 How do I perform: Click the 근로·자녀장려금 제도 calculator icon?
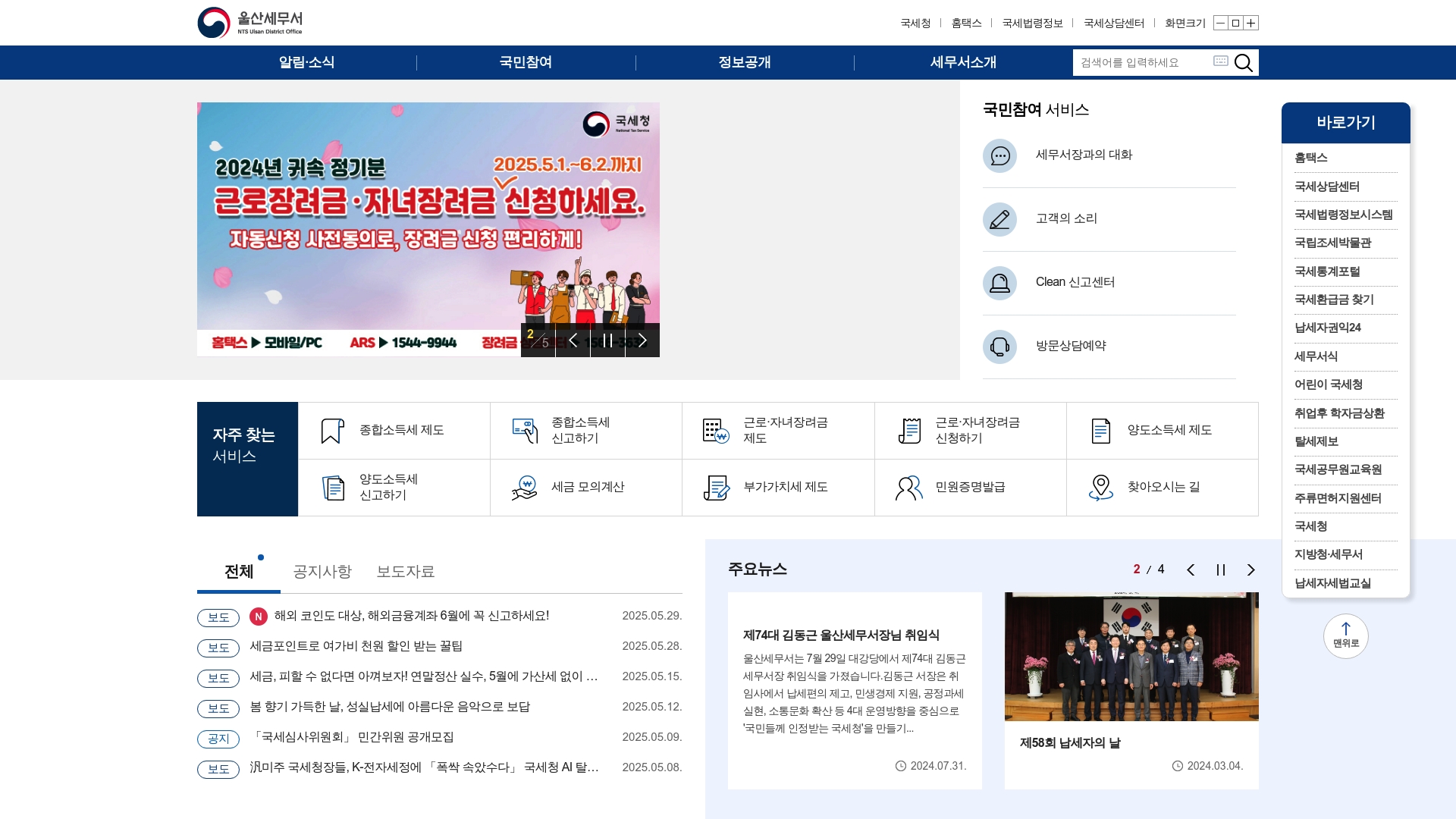pyautogui.click(x=716, y=431)
